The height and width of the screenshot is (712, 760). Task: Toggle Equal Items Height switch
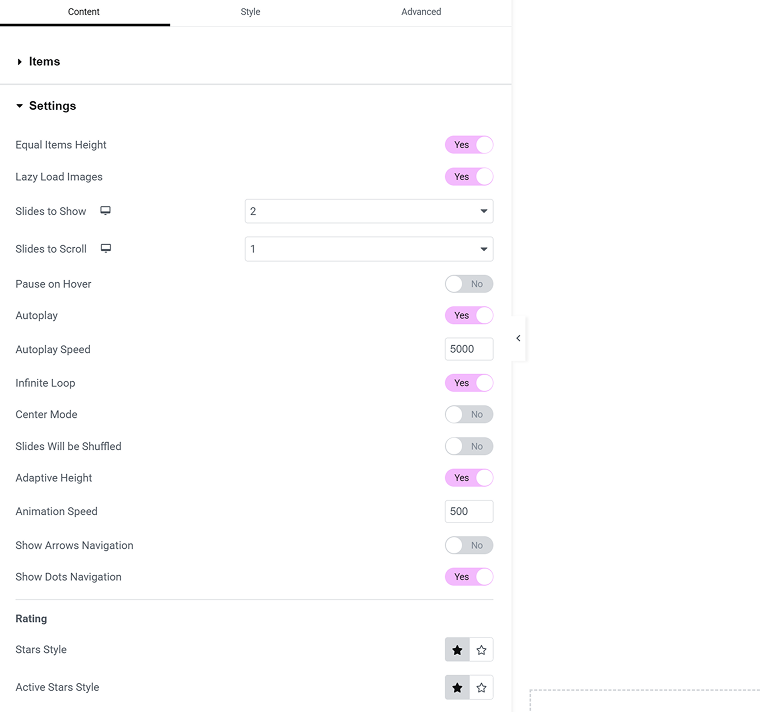(469, 145)
